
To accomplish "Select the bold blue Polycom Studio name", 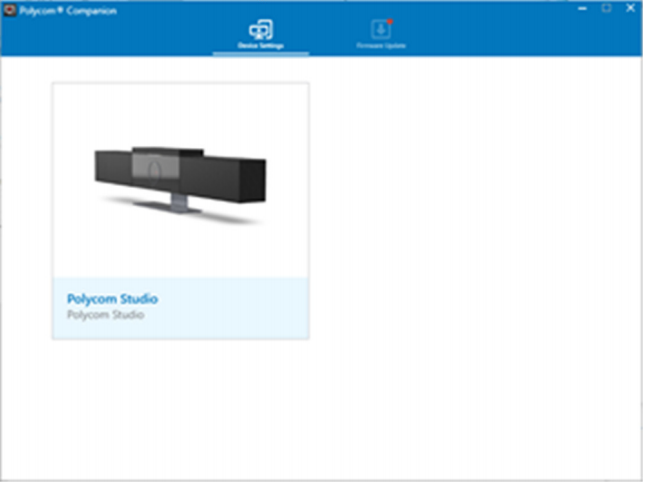I will (x=112, y=299).
